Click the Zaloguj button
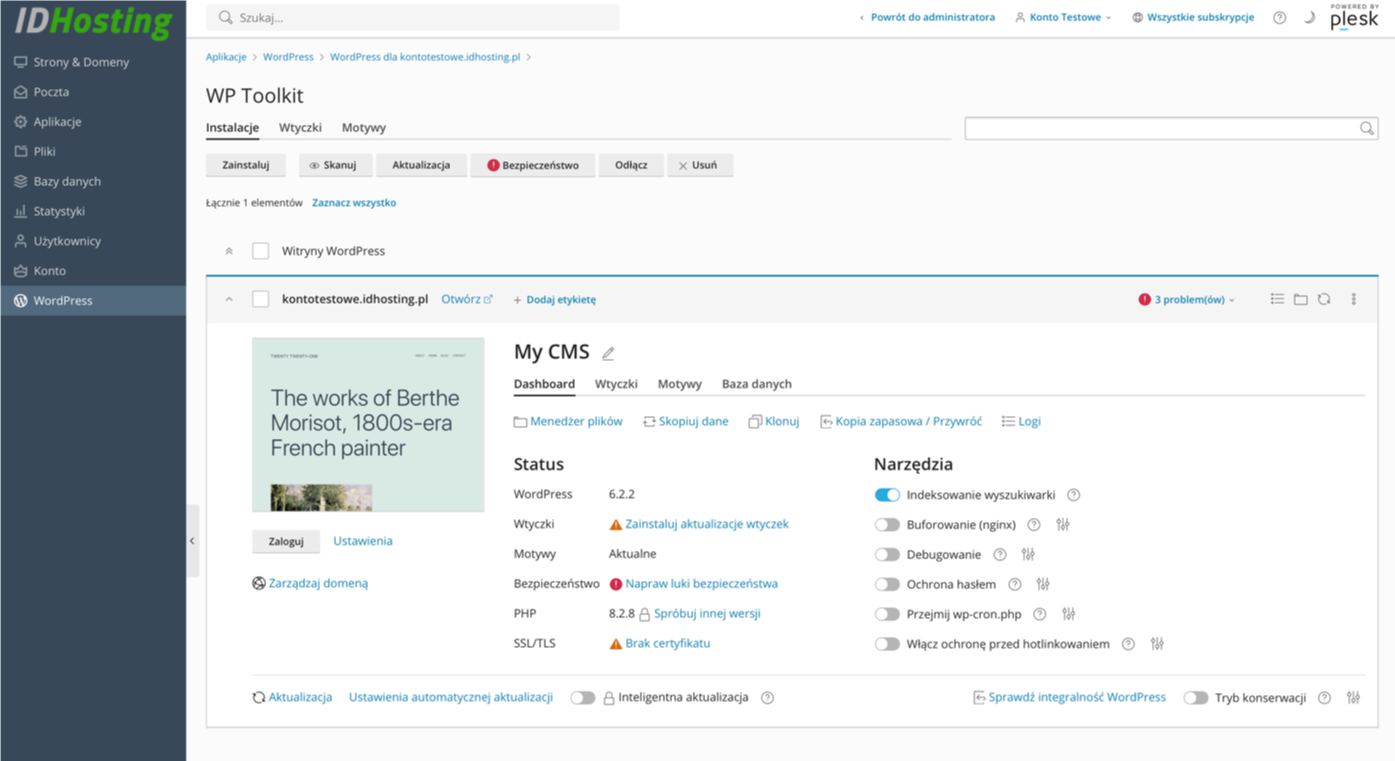The image size is (1395, 761). (x=286, y=541)
